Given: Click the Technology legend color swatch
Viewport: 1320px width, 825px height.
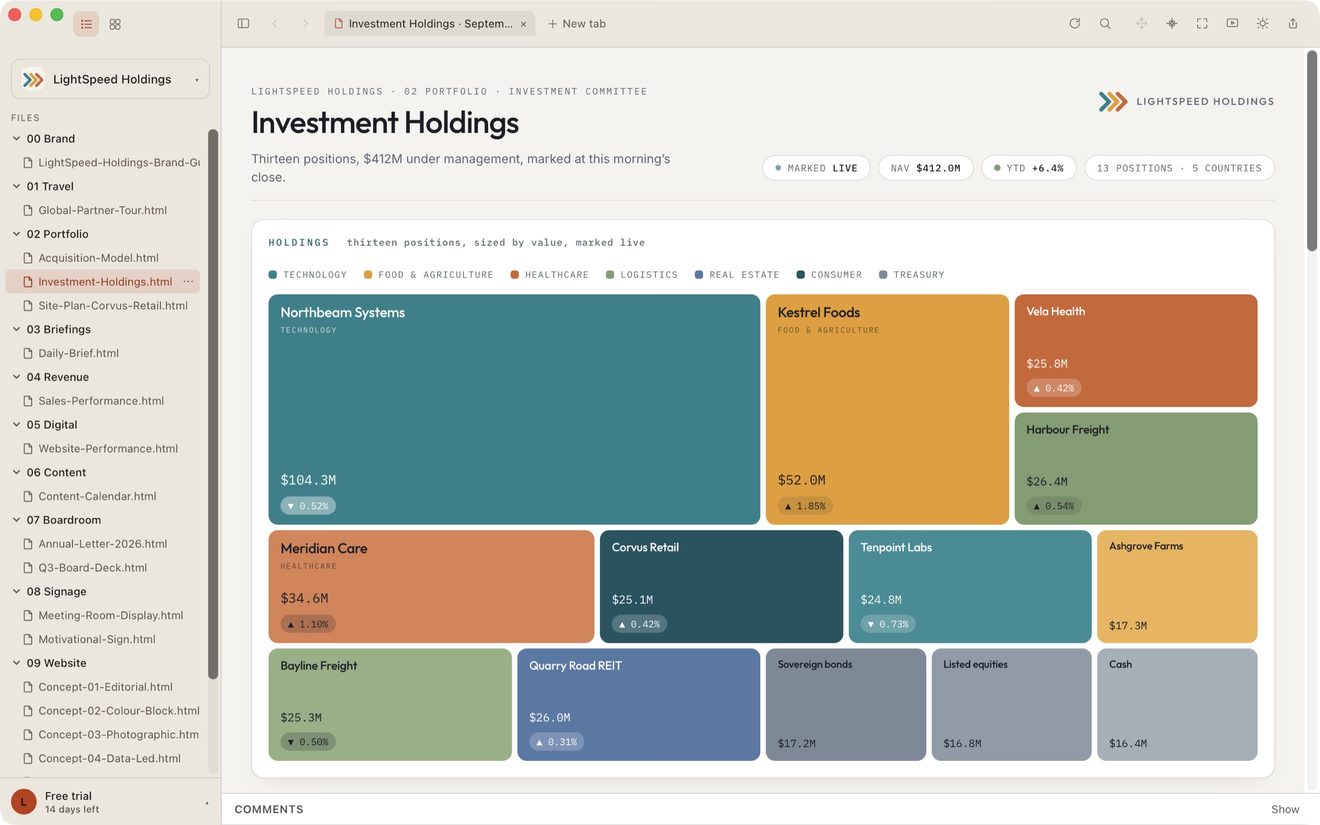Looking at the screenshot, I should pos(273,274).
